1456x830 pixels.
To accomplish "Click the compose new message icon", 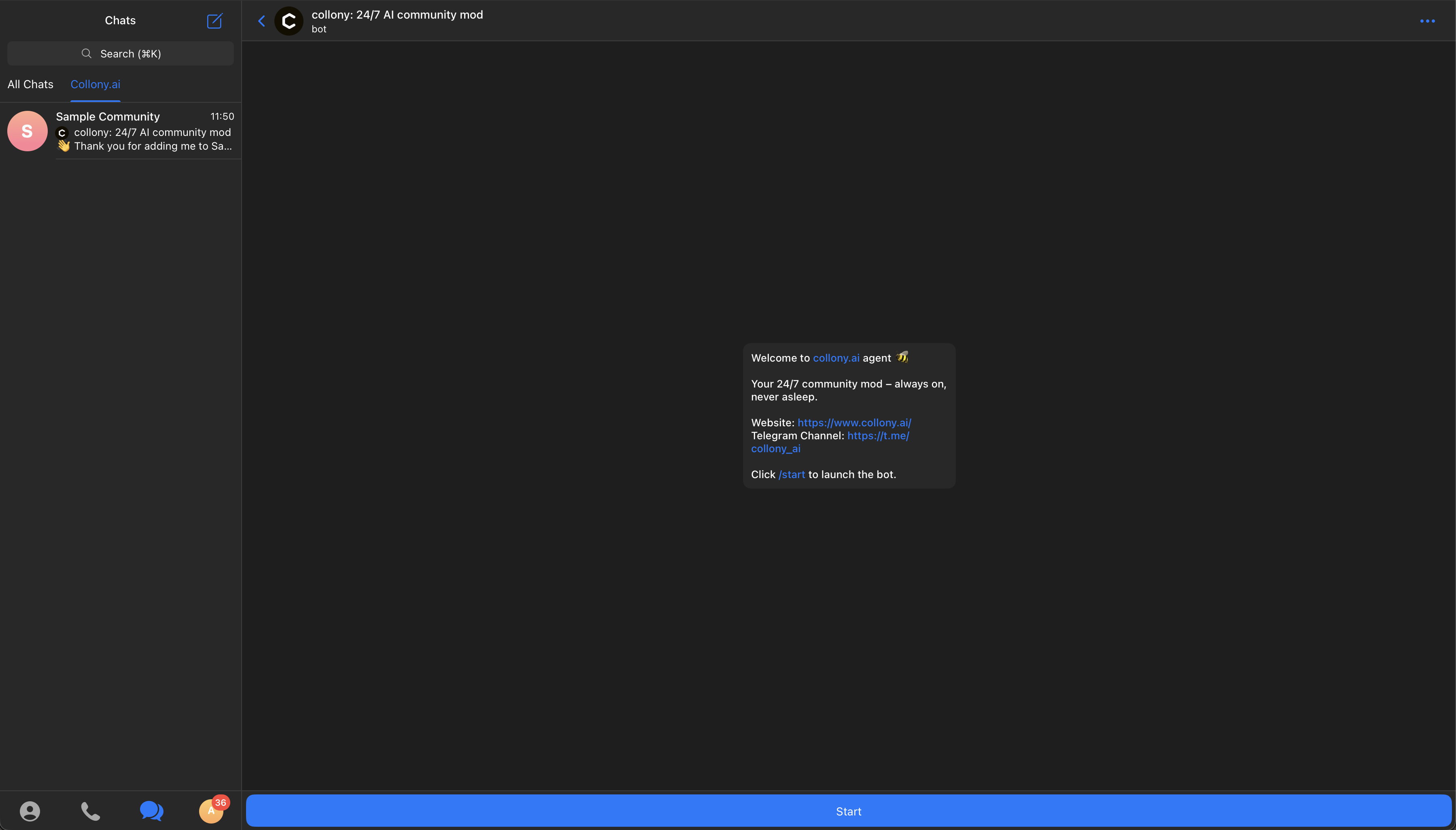I will coord(214,21).
